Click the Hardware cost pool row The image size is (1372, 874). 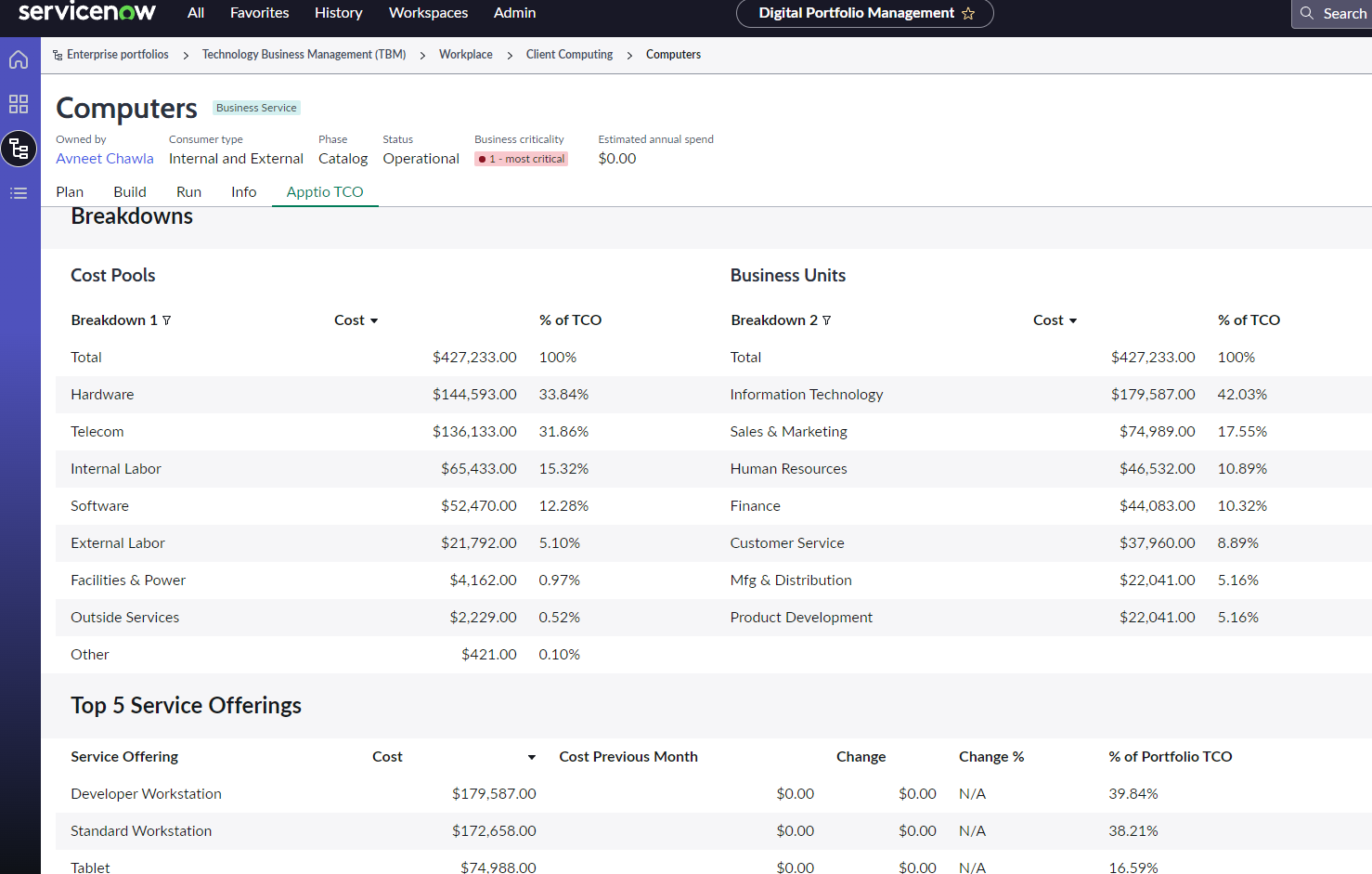[x=102, y=395]
